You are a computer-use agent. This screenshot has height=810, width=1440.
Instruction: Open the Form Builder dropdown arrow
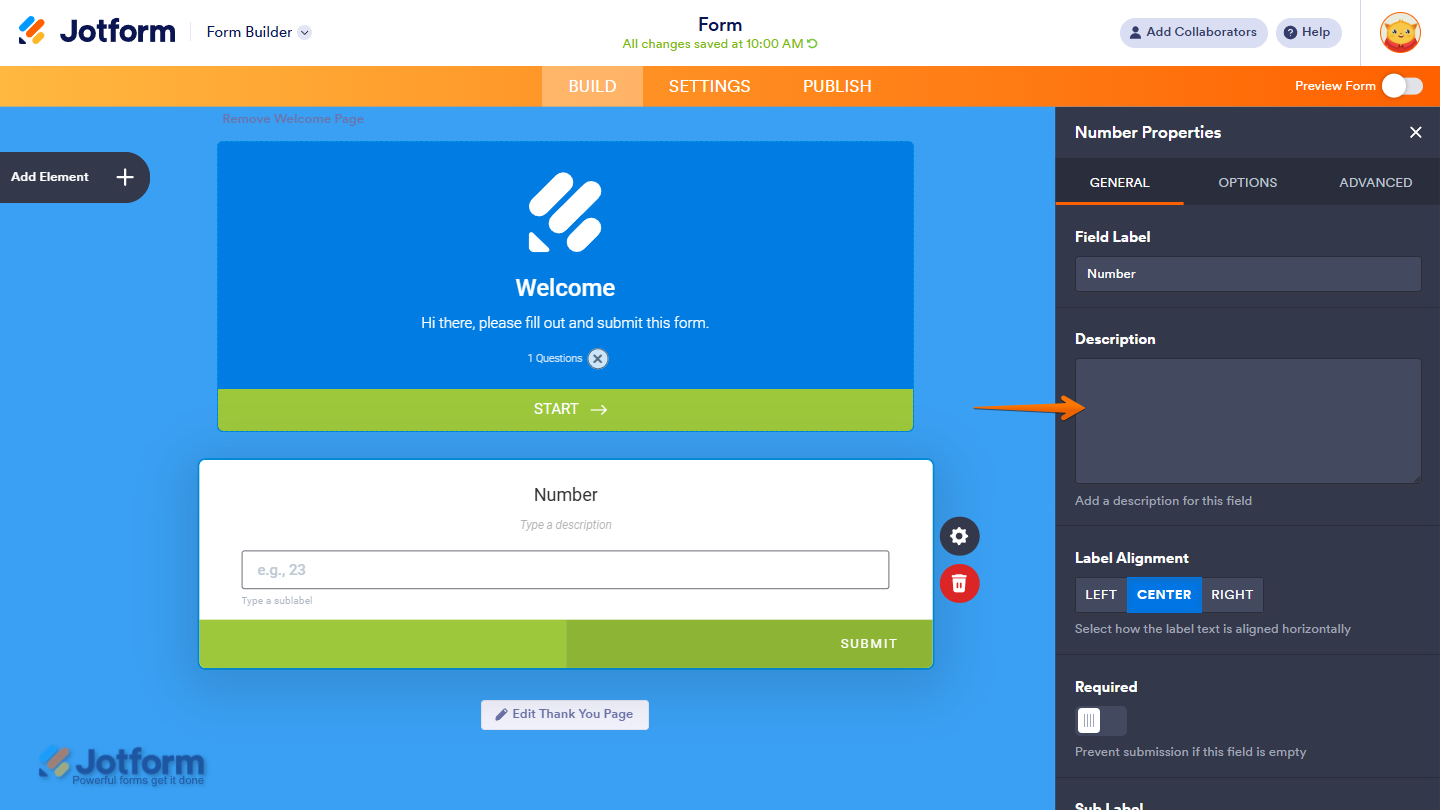coord(305,32)
